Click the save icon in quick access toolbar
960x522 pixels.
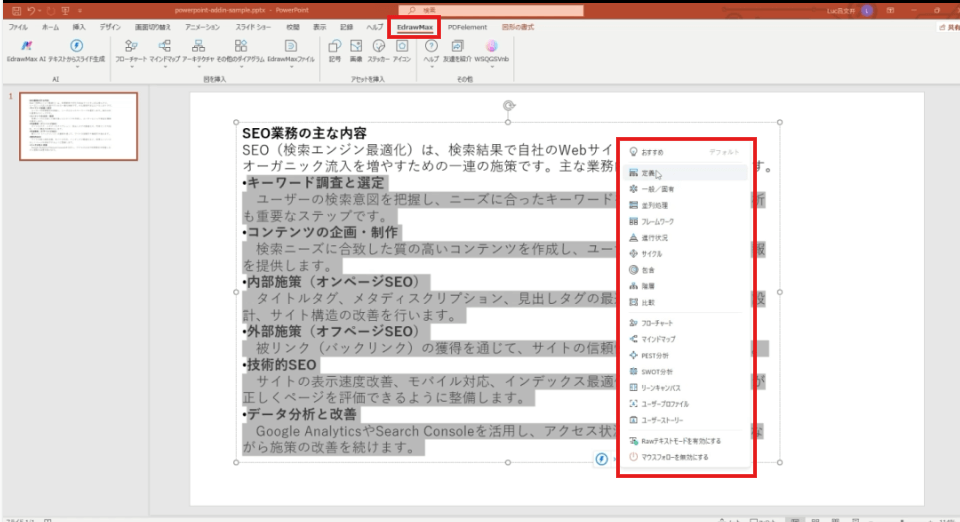[x=17, y=10]
